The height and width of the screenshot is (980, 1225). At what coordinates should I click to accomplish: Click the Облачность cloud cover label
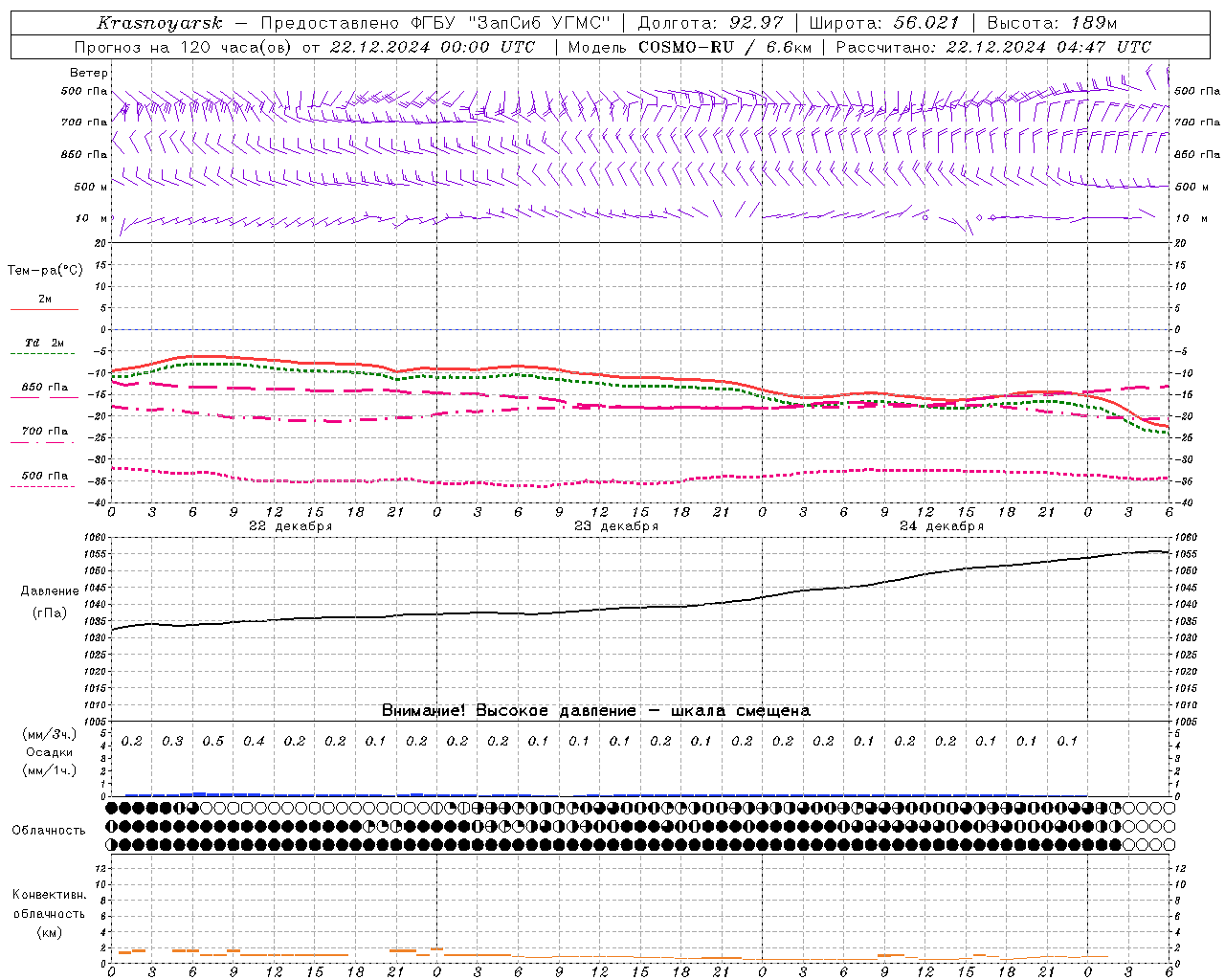pyautogui.click(x=49, y=831)
